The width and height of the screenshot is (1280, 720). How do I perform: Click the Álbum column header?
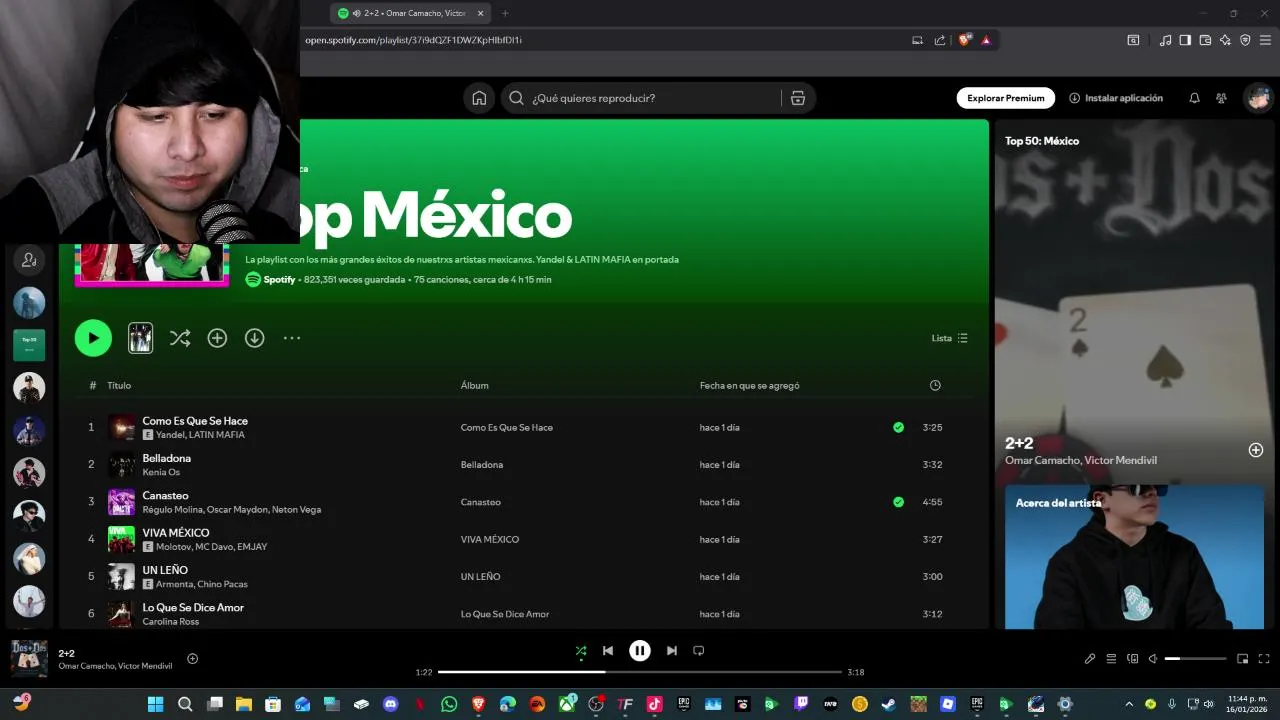pyautogui.click(x=475, y=385)
